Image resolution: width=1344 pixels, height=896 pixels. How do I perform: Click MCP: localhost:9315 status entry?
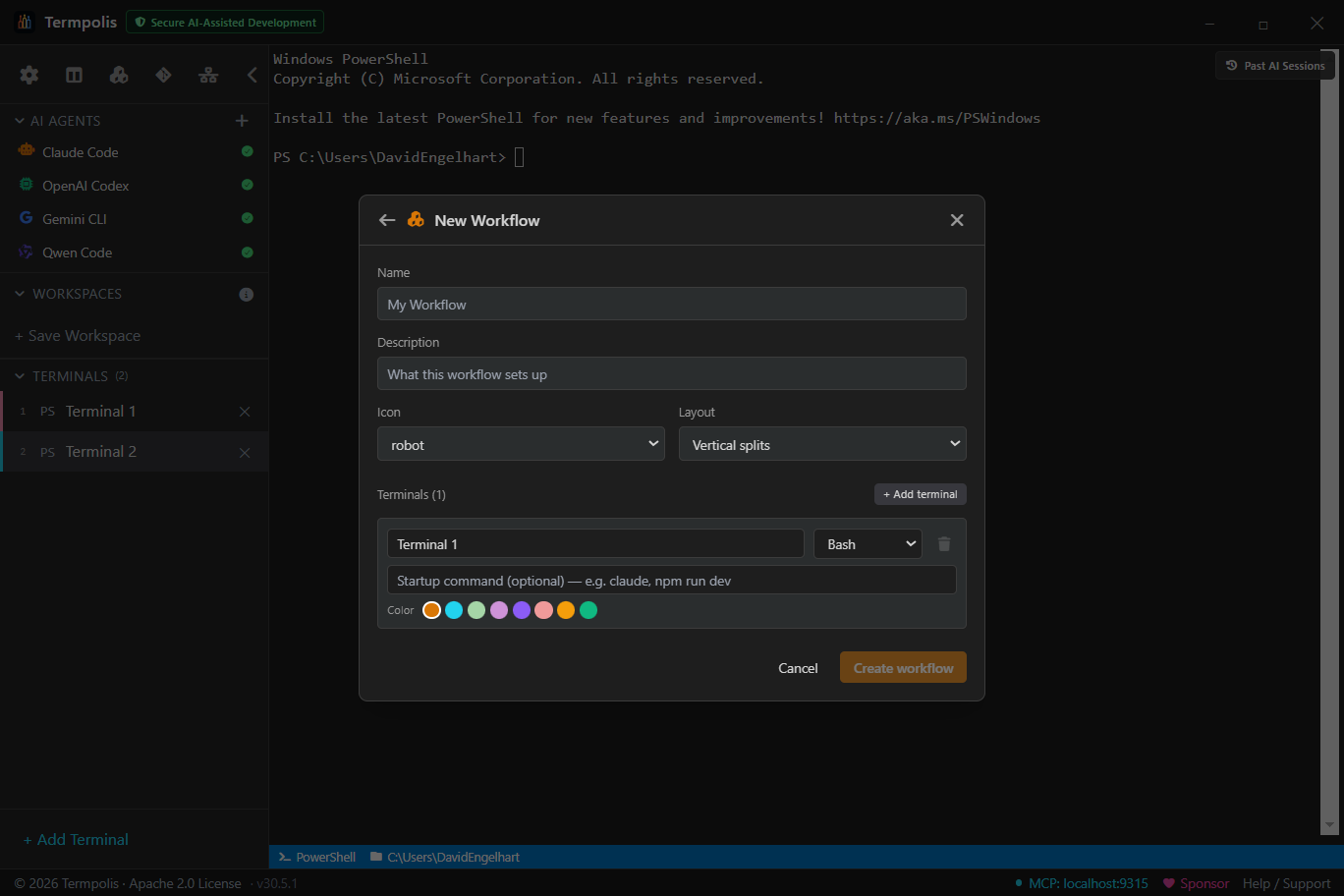pyautogui.click(x=1081, y=883)
